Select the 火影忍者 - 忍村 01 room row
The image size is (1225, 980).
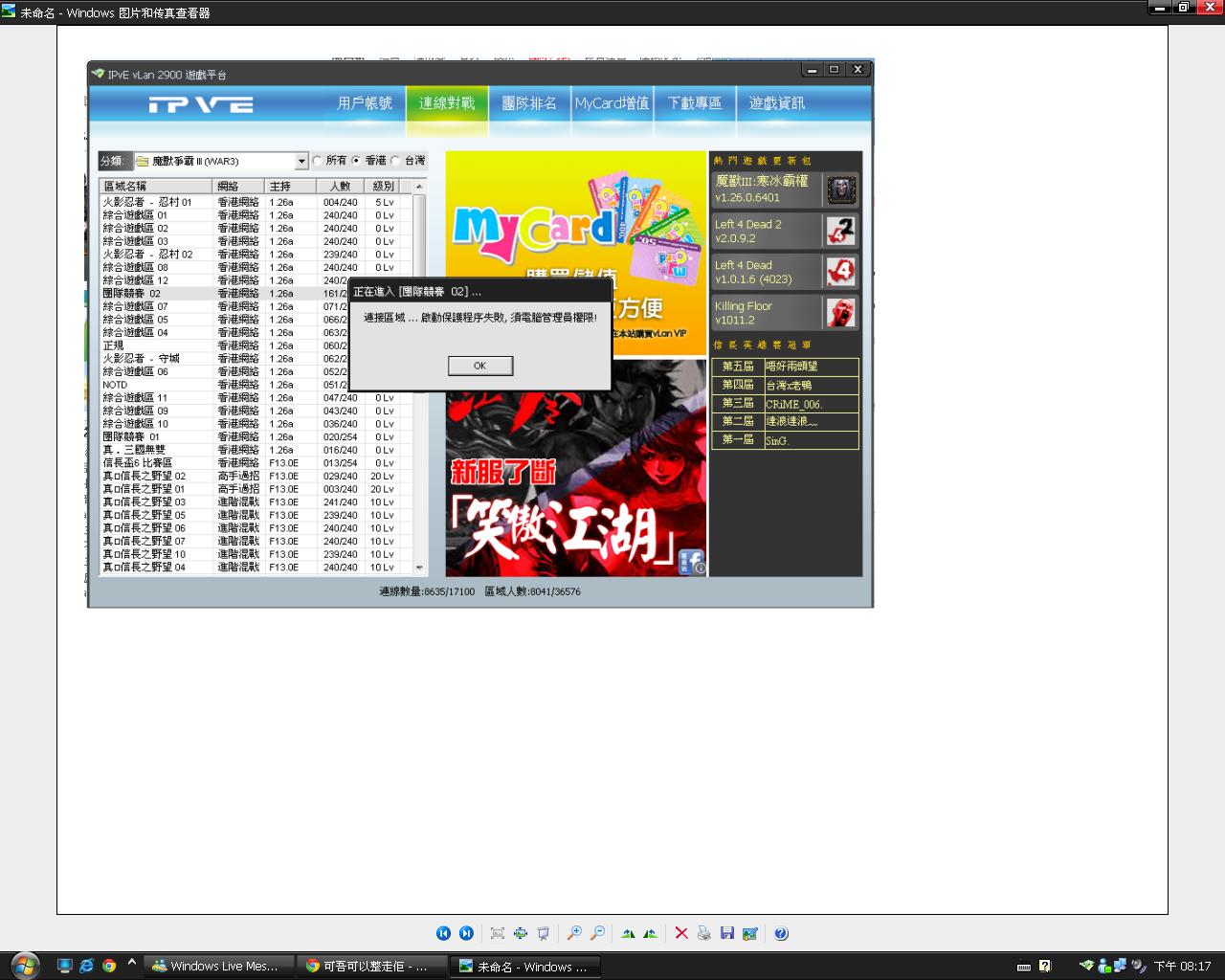click(x=256, y=202)
